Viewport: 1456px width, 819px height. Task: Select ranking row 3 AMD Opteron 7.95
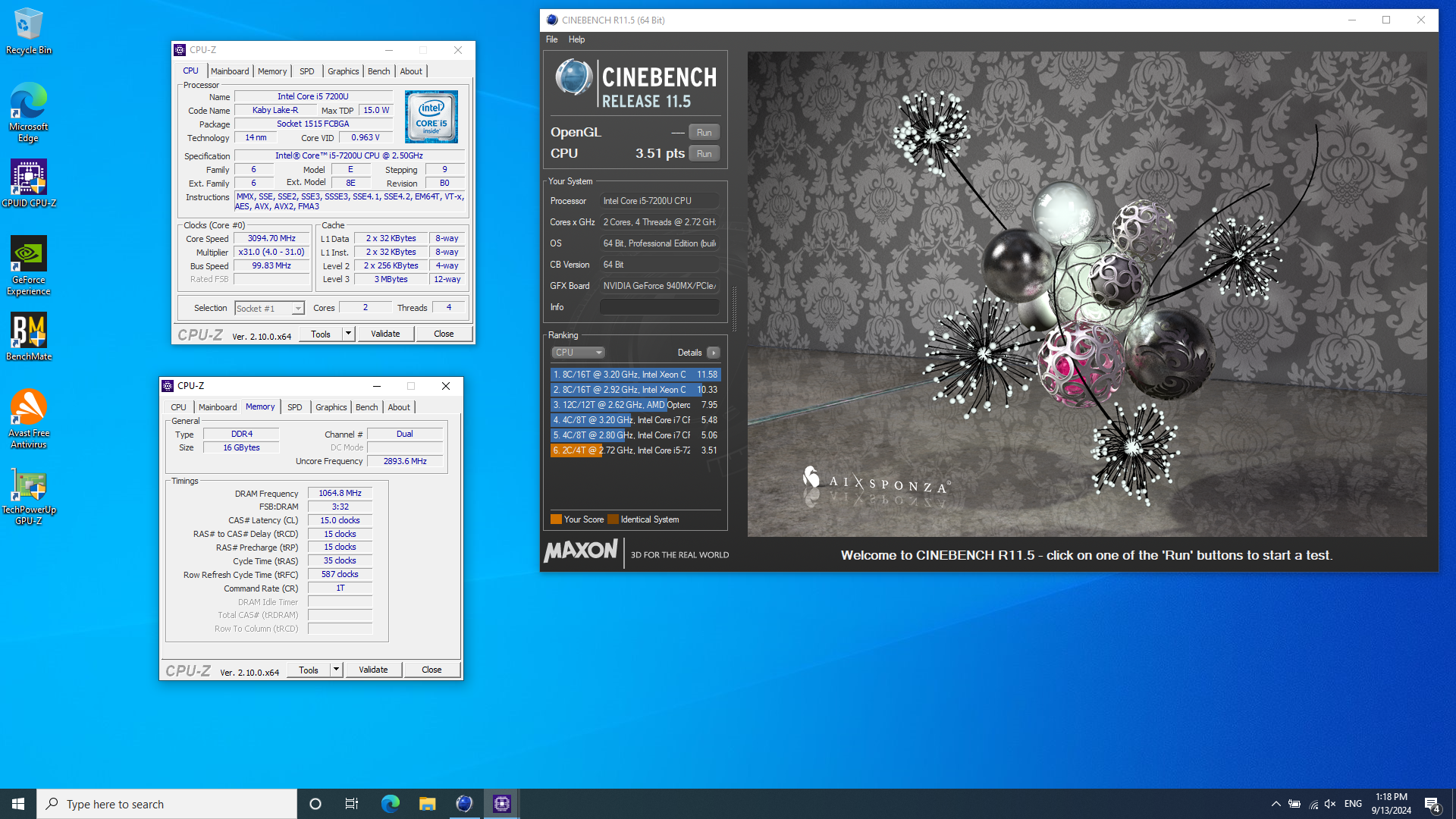tap(635, 405)
